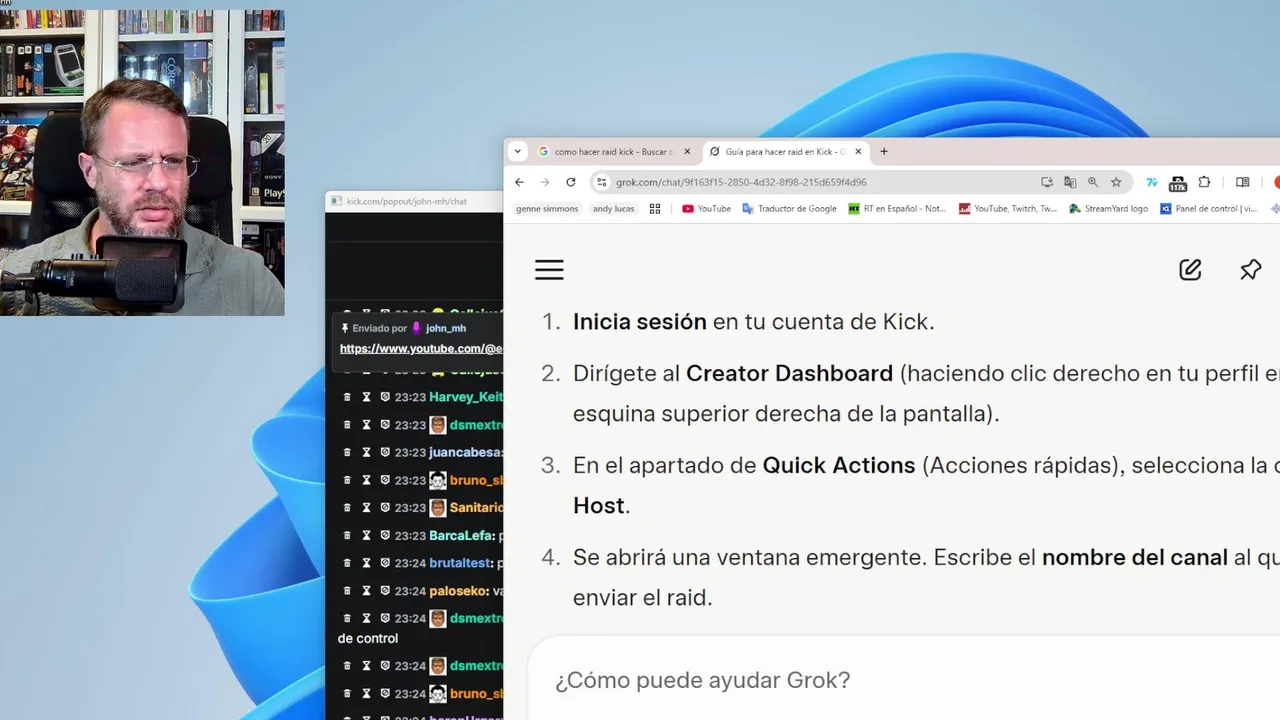Install app icon in the address bar
Screen dimensions: 1280x720
pyautogui.click(x=1047, y=182)
